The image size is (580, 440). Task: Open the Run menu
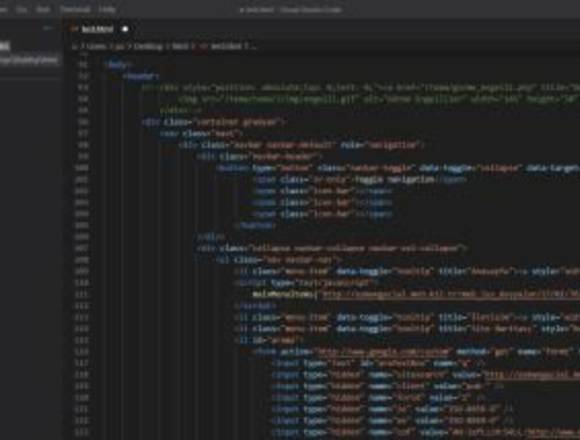(x=43, y=9)
